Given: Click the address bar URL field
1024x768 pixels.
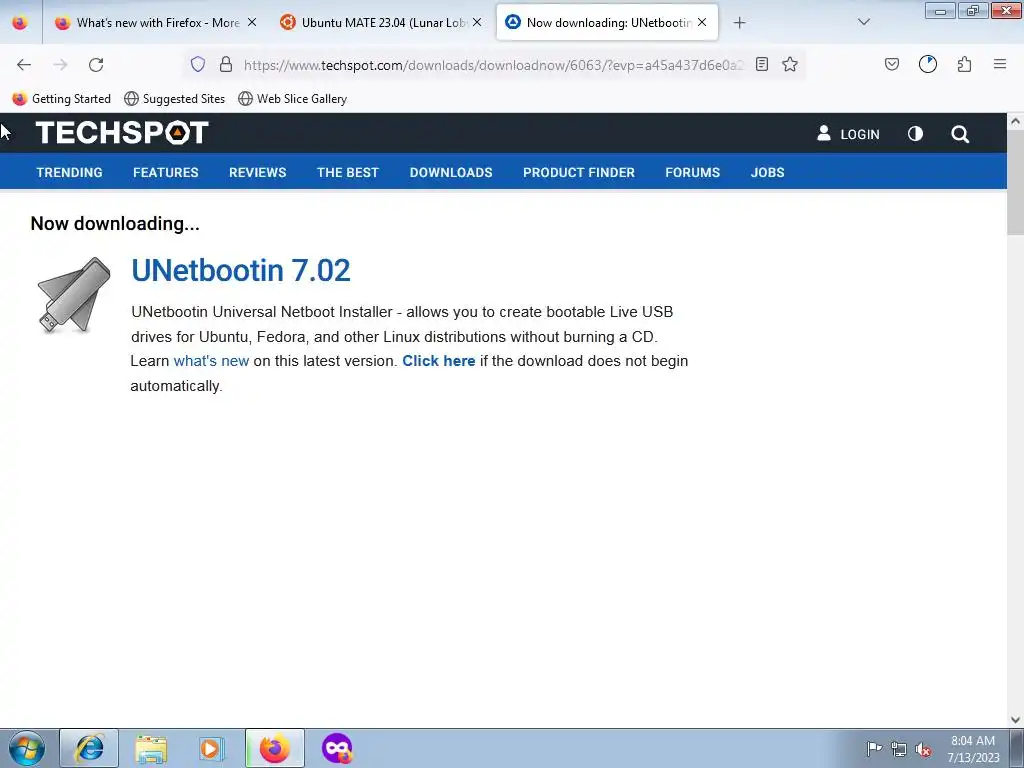Looking at the screenshot, I should tap(494, 65).
